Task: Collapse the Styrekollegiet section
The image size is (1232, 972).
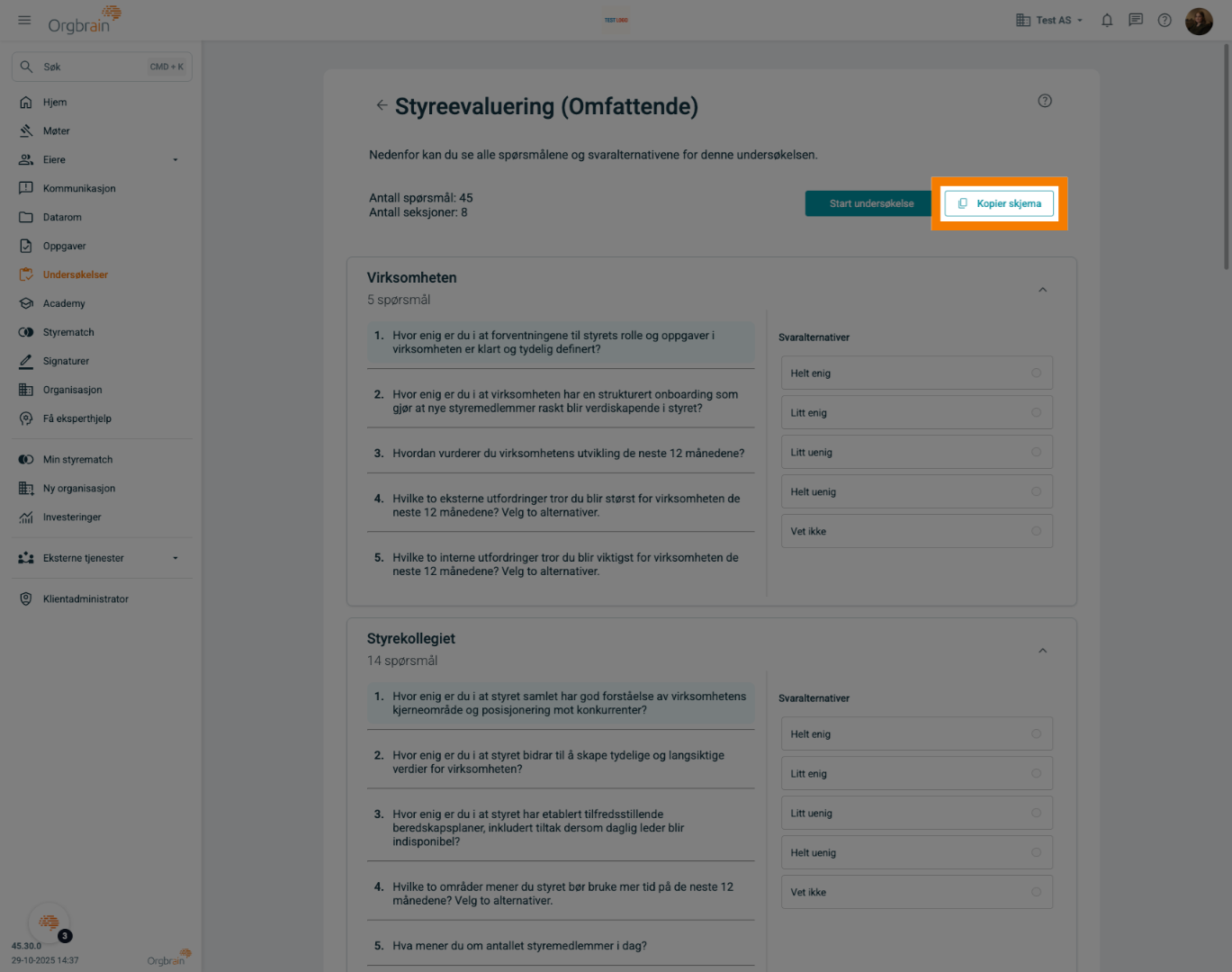Action: tap(1042, 651)
